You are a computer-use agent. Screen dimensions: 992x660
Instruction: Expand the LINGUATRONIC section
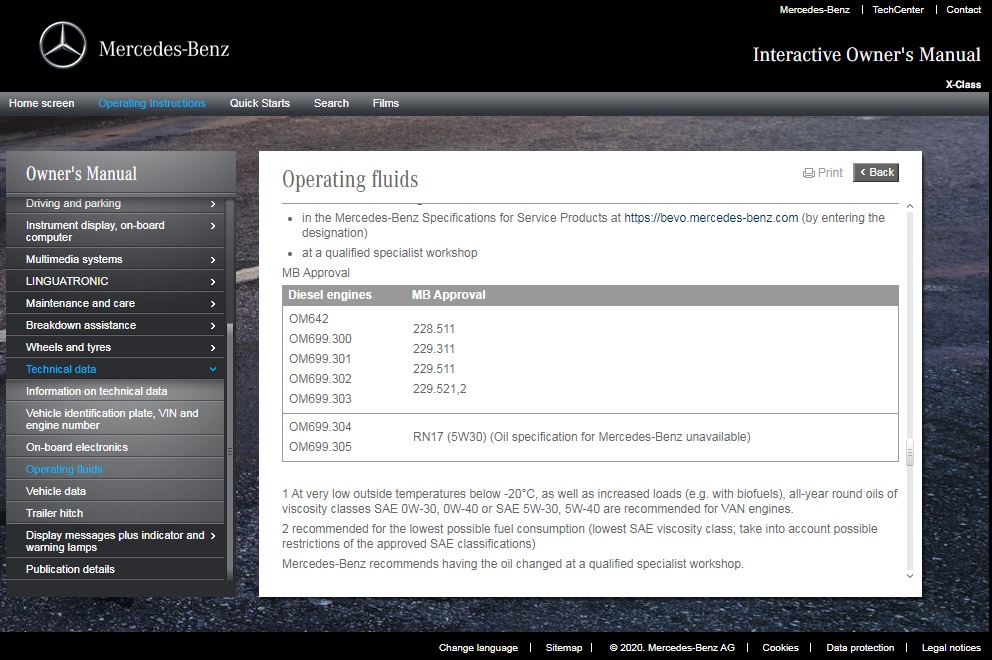pos(115,281)
